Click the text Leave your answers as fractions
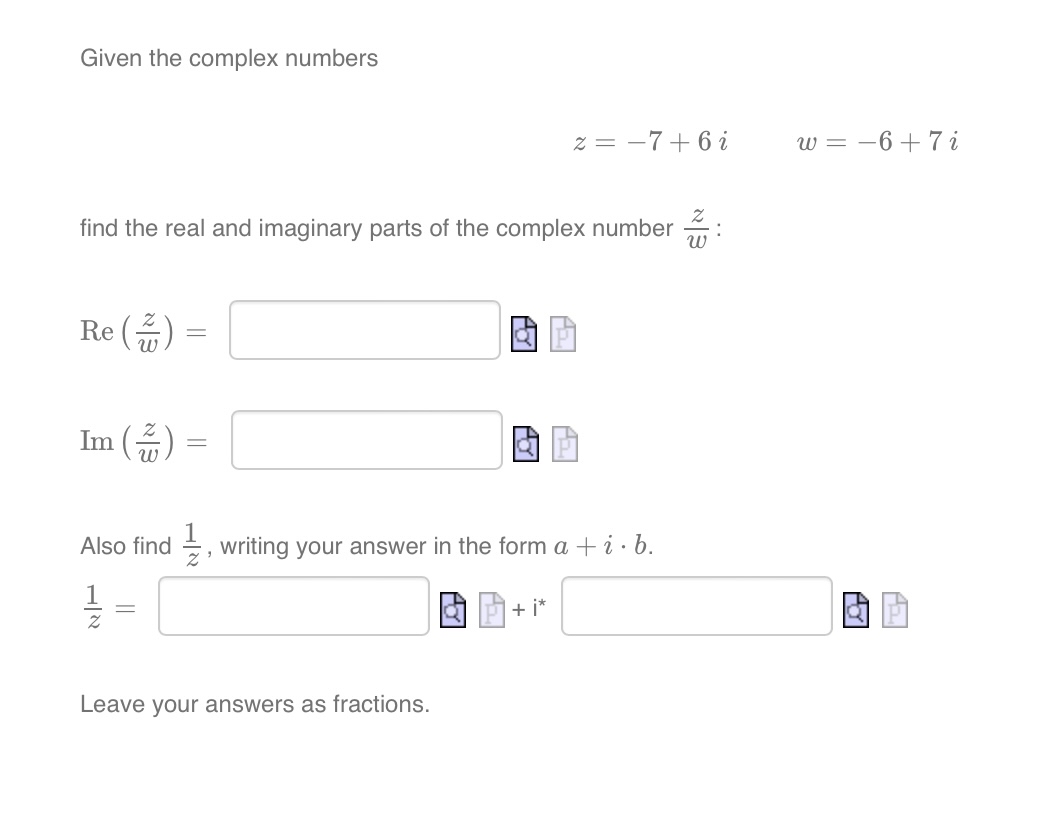1063x820 pixels. tap(254, 704)
